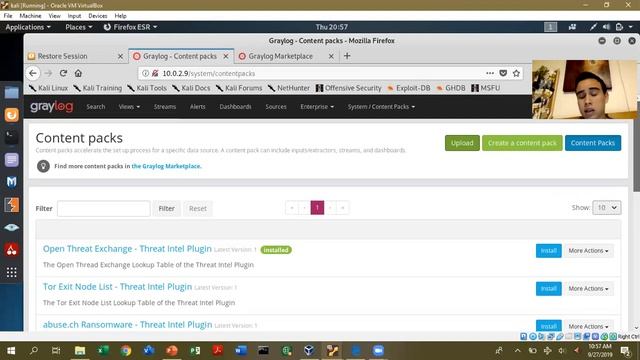Go to Sources in Graylog nav

tap(276, 107)
